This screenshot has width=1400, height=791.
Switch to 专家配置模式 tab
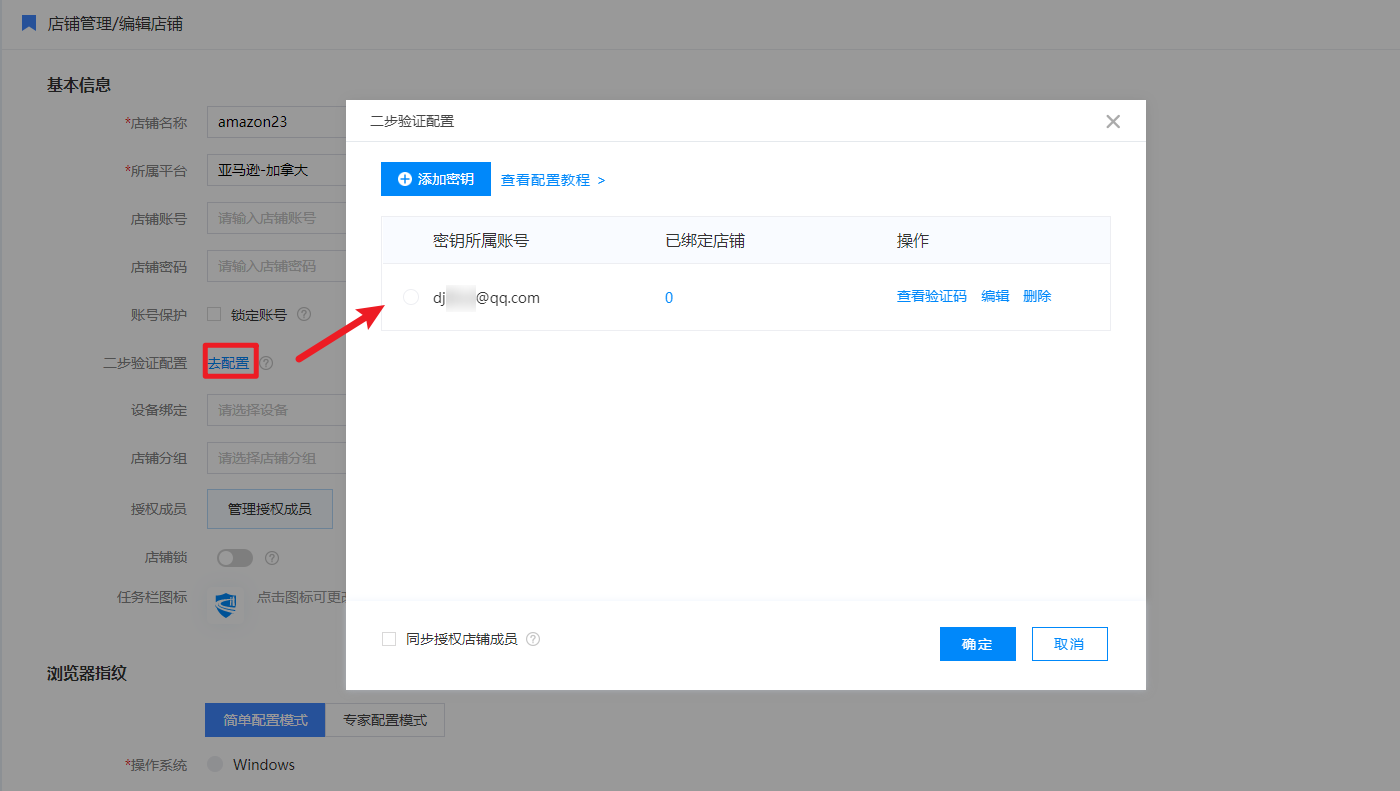(x=385, y=720)
